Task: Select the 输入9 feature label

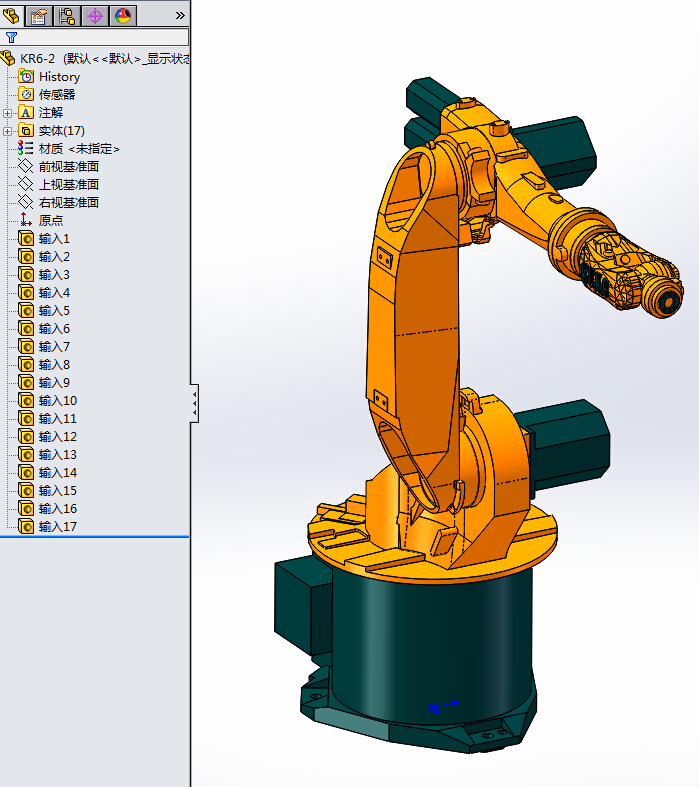Action: (54, 383)
